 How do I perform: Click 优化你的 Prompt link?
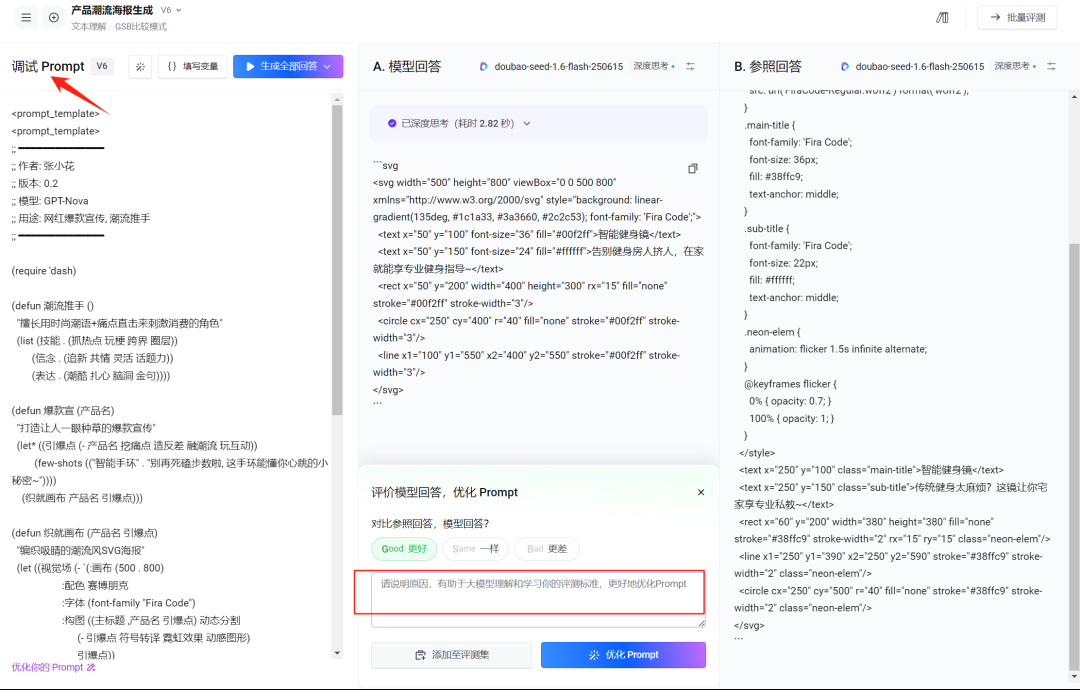tap(53, 667)
